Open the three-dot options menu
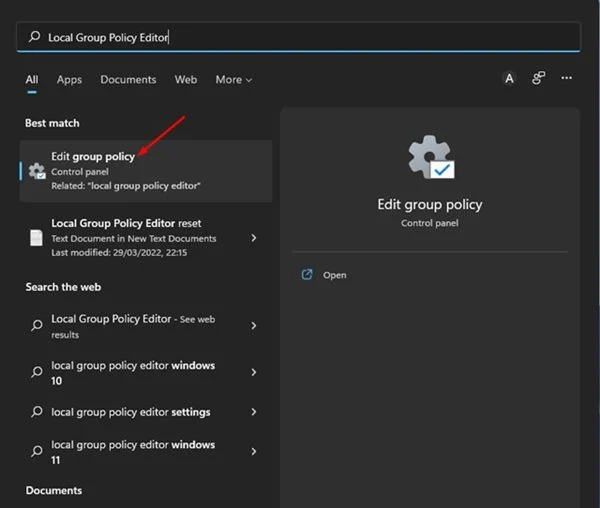The height and width of the screenshot is (508, 600). [566, 78]
